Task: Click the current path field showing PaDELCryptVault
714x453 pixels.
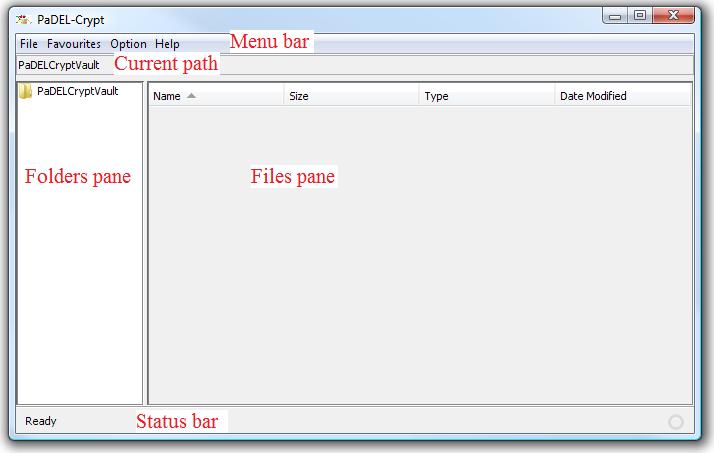Action: coord(59,65)
